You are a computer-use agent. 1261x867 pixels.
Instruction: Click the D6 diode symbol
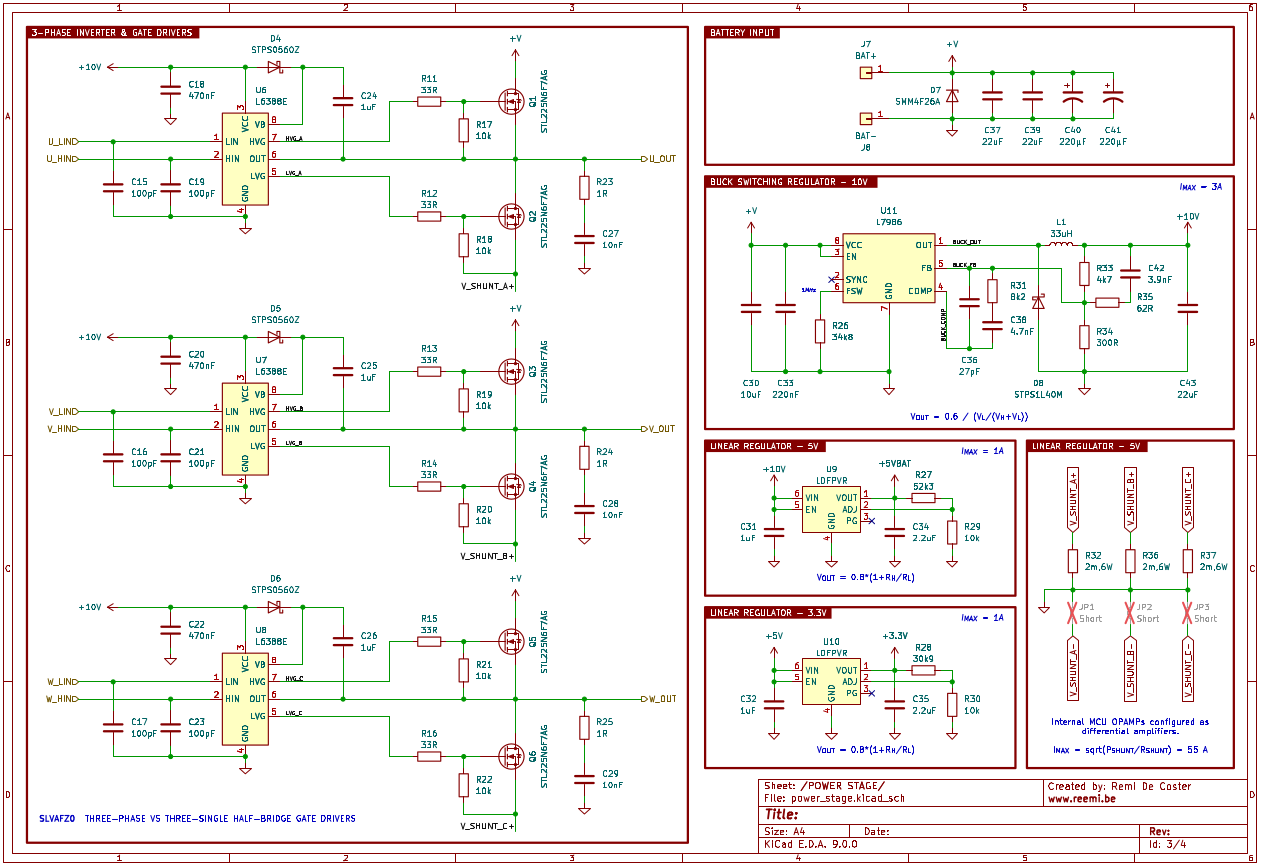point(275,606)
